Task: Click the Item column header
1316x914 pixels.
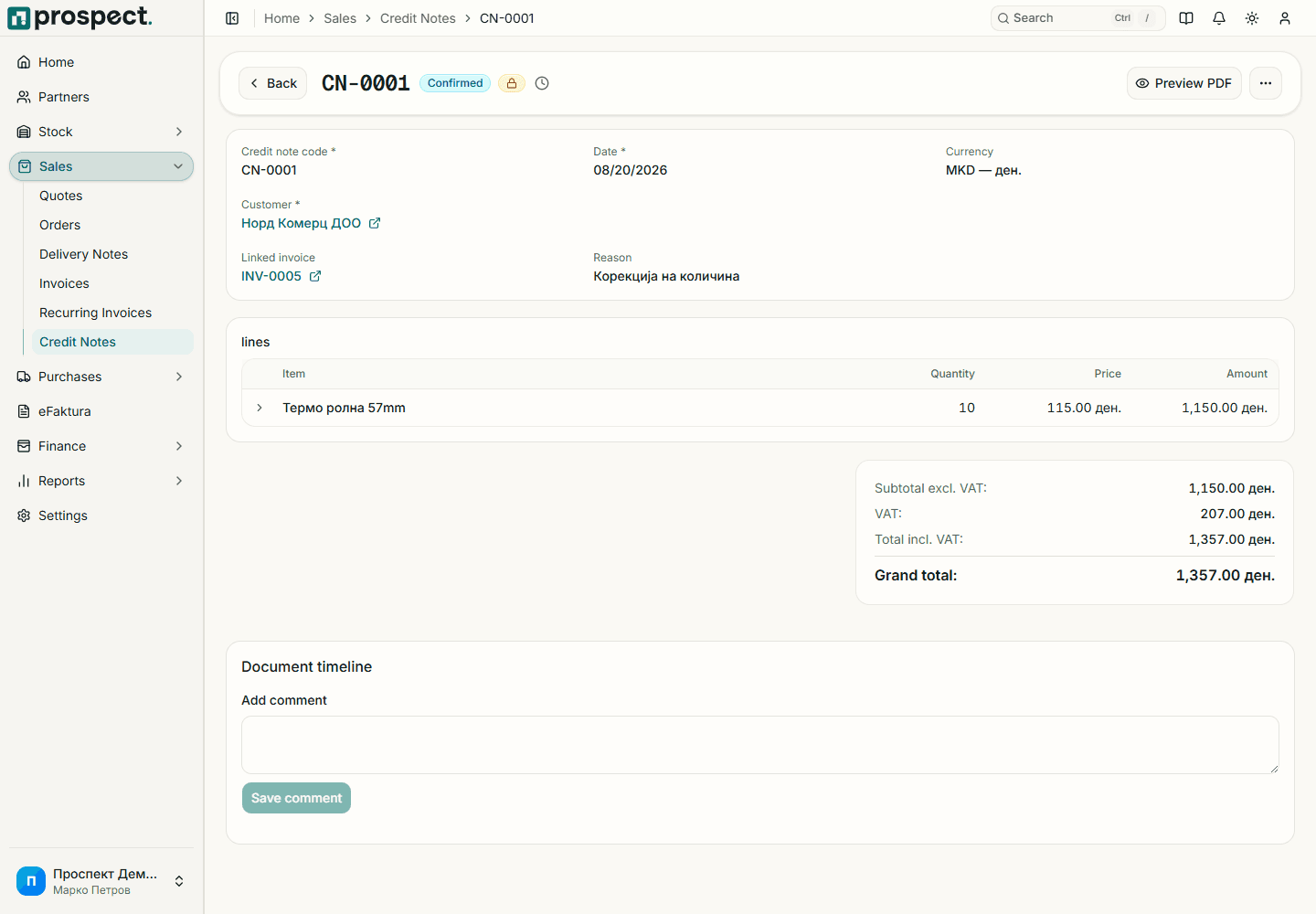Action: 293,374
